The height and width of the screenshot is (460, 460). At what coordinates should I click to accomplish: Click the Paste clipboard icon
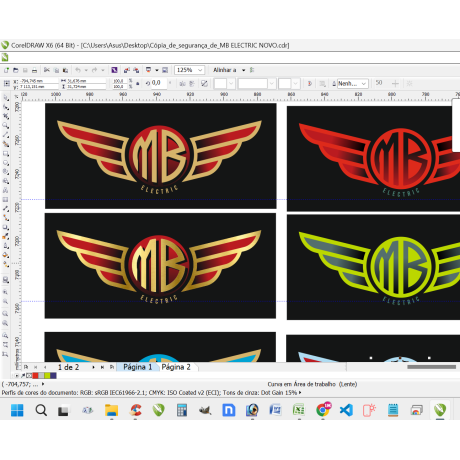[66, 70]
